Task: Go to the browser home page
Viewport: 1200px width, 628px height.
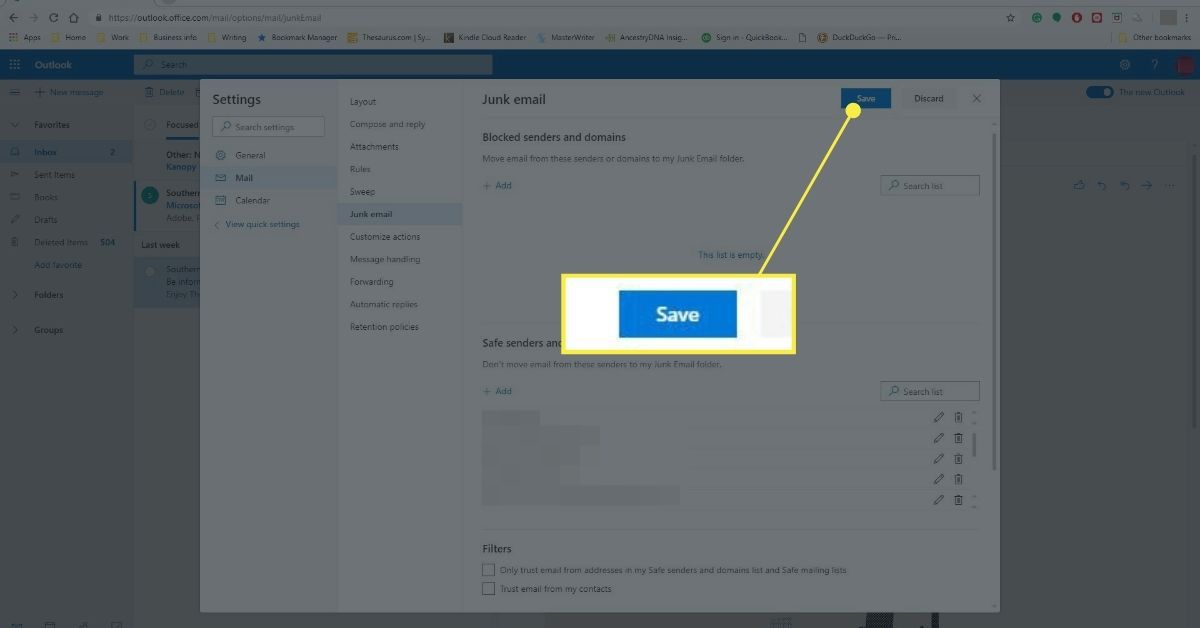Action: 73,18
